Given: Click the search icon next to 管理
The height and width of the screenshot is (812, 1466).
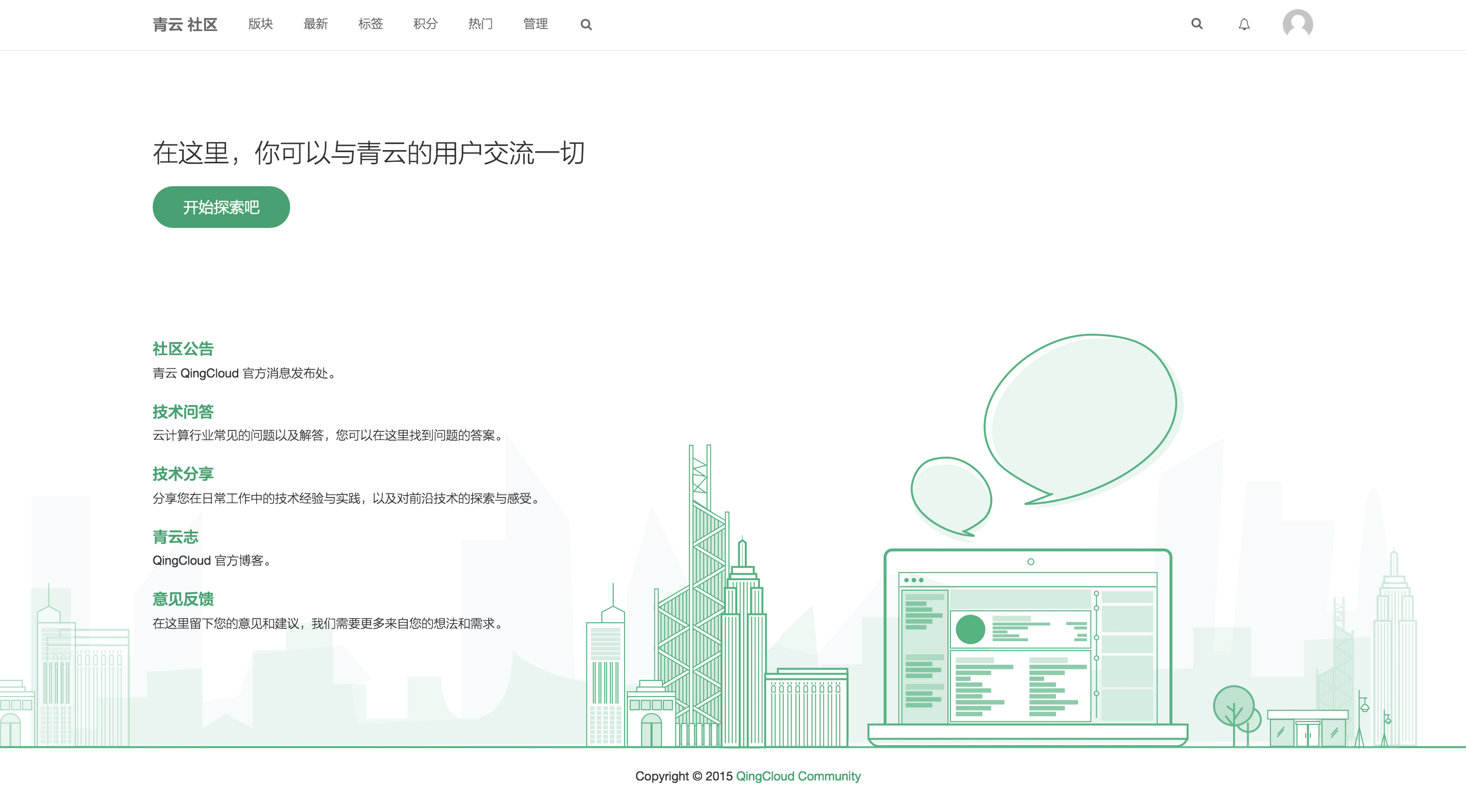Looking at the screenshot, I should 585,24.
